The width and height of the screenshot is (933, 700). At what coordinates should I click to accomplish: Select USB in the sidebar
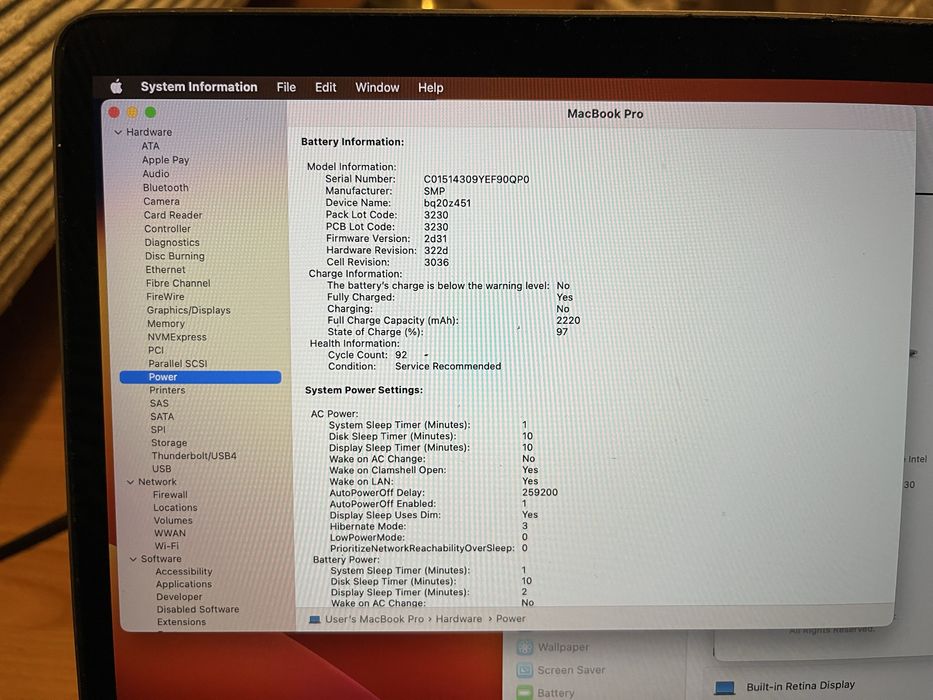pos(161,469)
